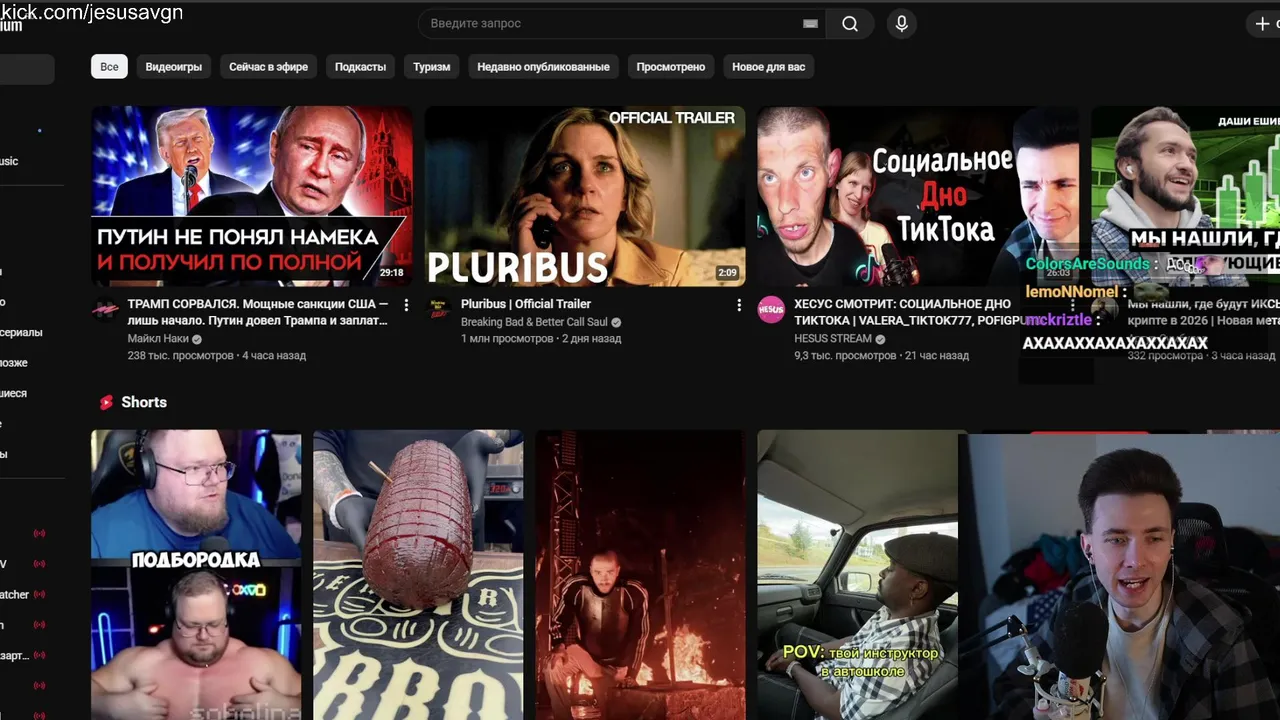Open HESUS STREAM channel avatar
1280x720 pixels.
pos(771,309)
